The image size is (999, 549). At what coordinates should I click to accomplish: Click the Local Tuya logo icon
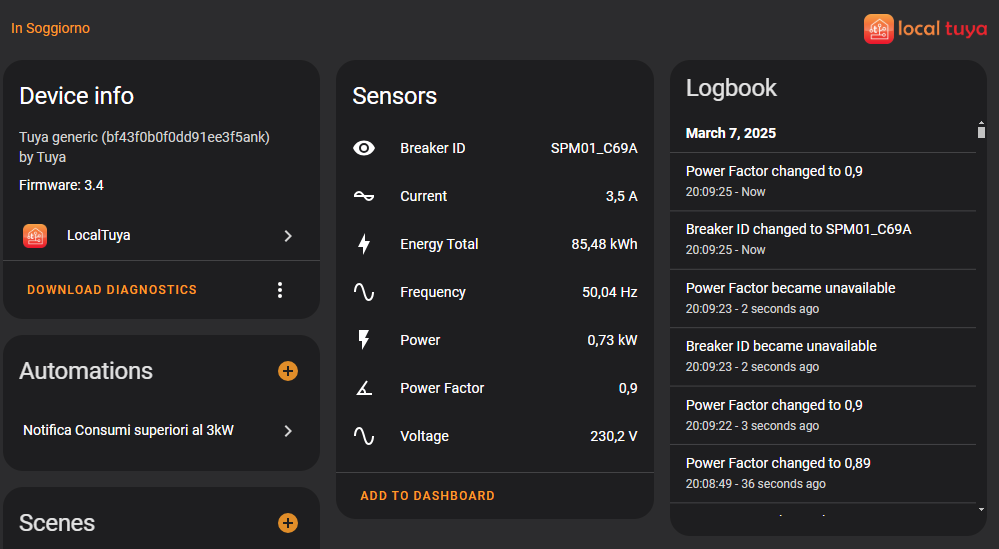[879, 28]
